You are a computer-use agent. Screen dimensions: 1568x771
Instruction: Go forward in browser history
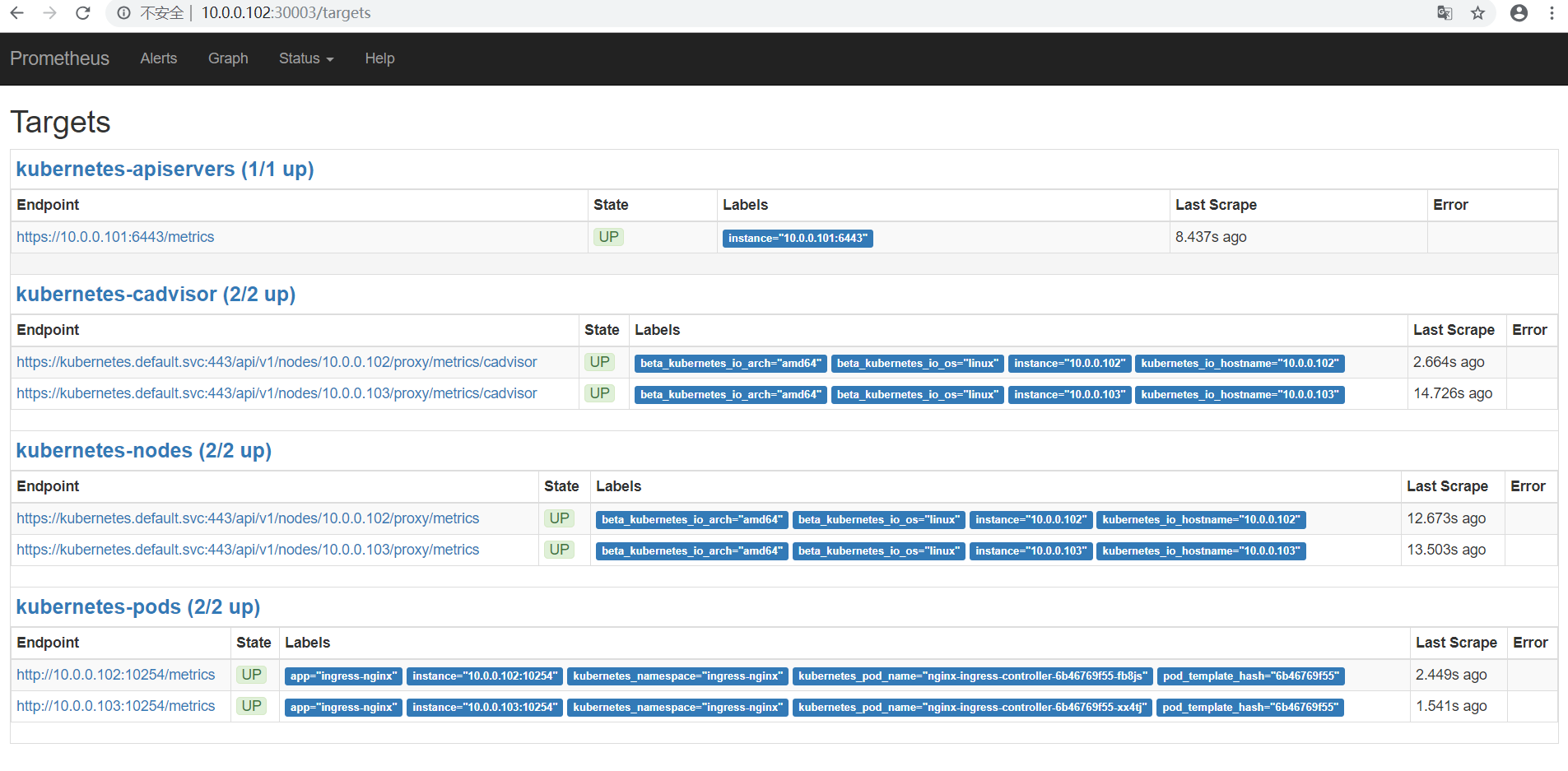[50, 13]
